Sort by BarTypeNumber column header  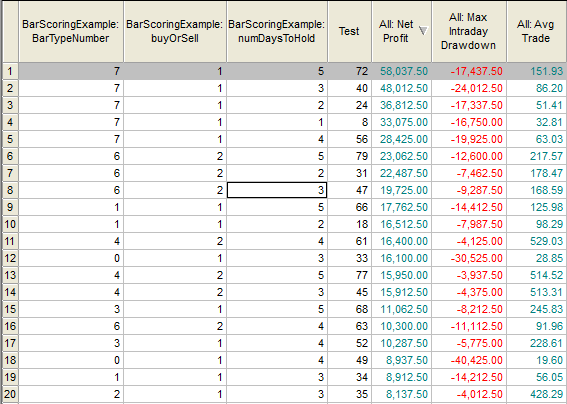point(71,31)
